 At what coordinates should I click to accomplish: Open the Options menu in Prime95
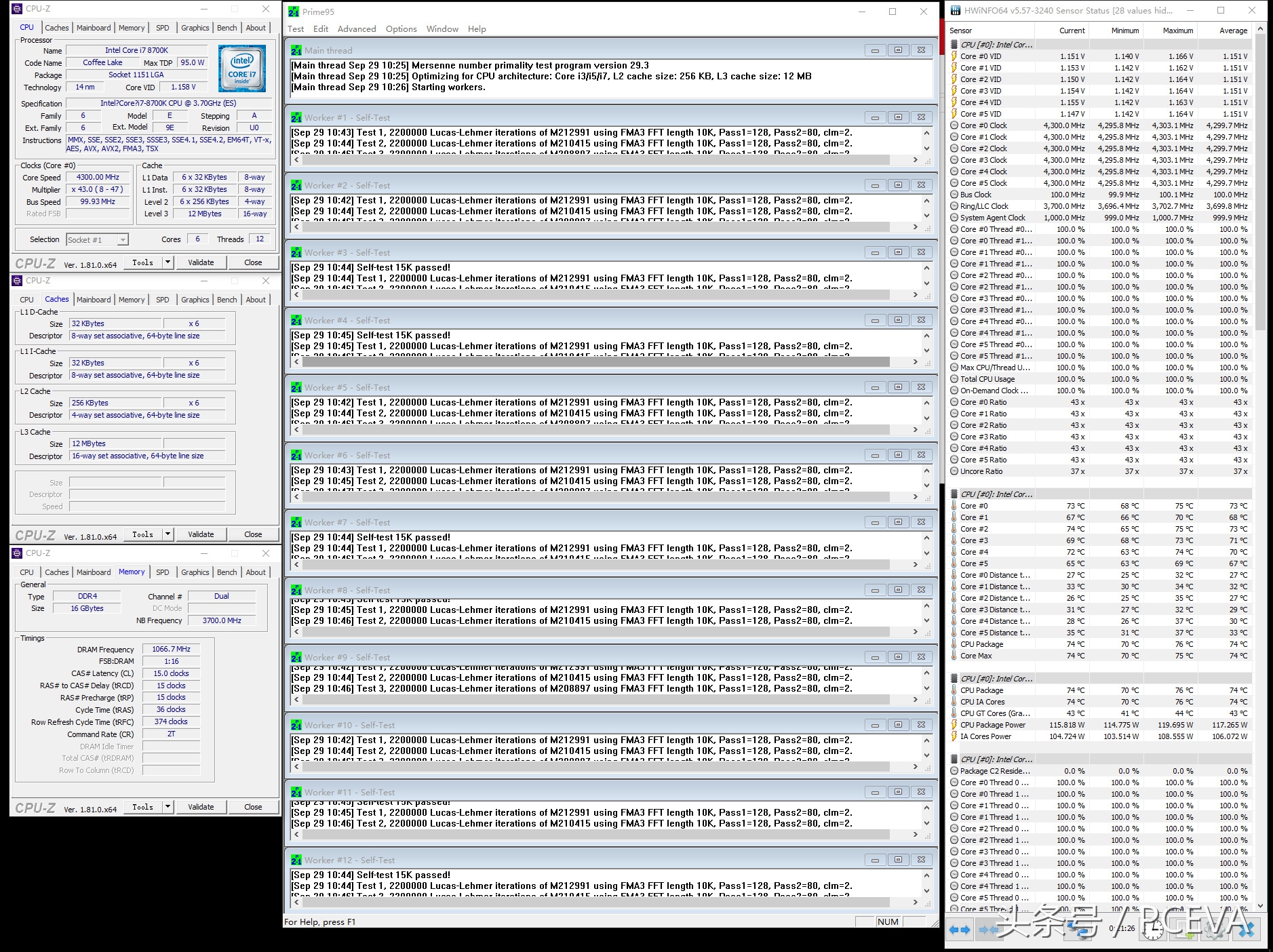click(401, 28)
